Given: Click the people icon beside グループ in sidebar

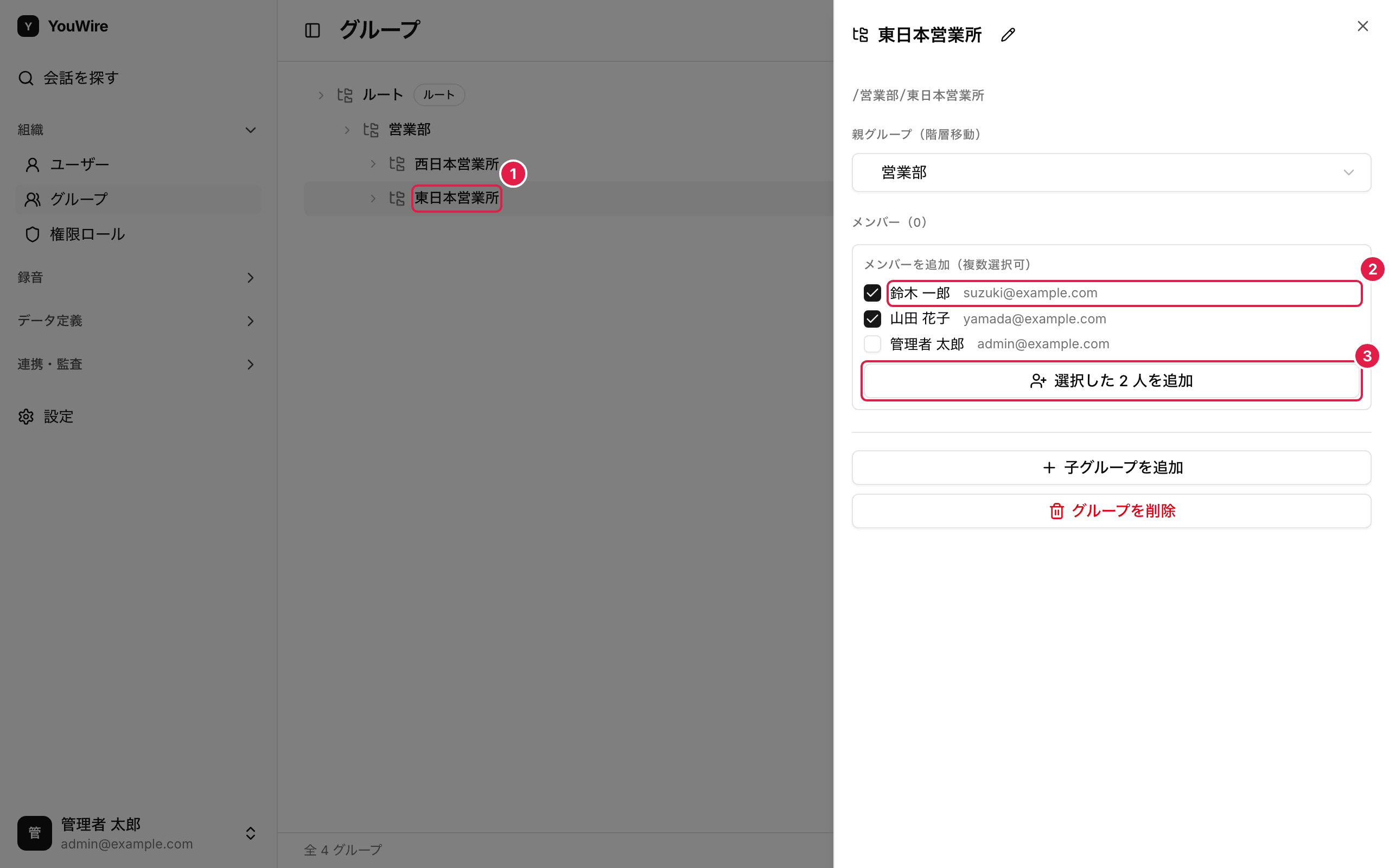Looking at the screenshot, I should point(33,200).
